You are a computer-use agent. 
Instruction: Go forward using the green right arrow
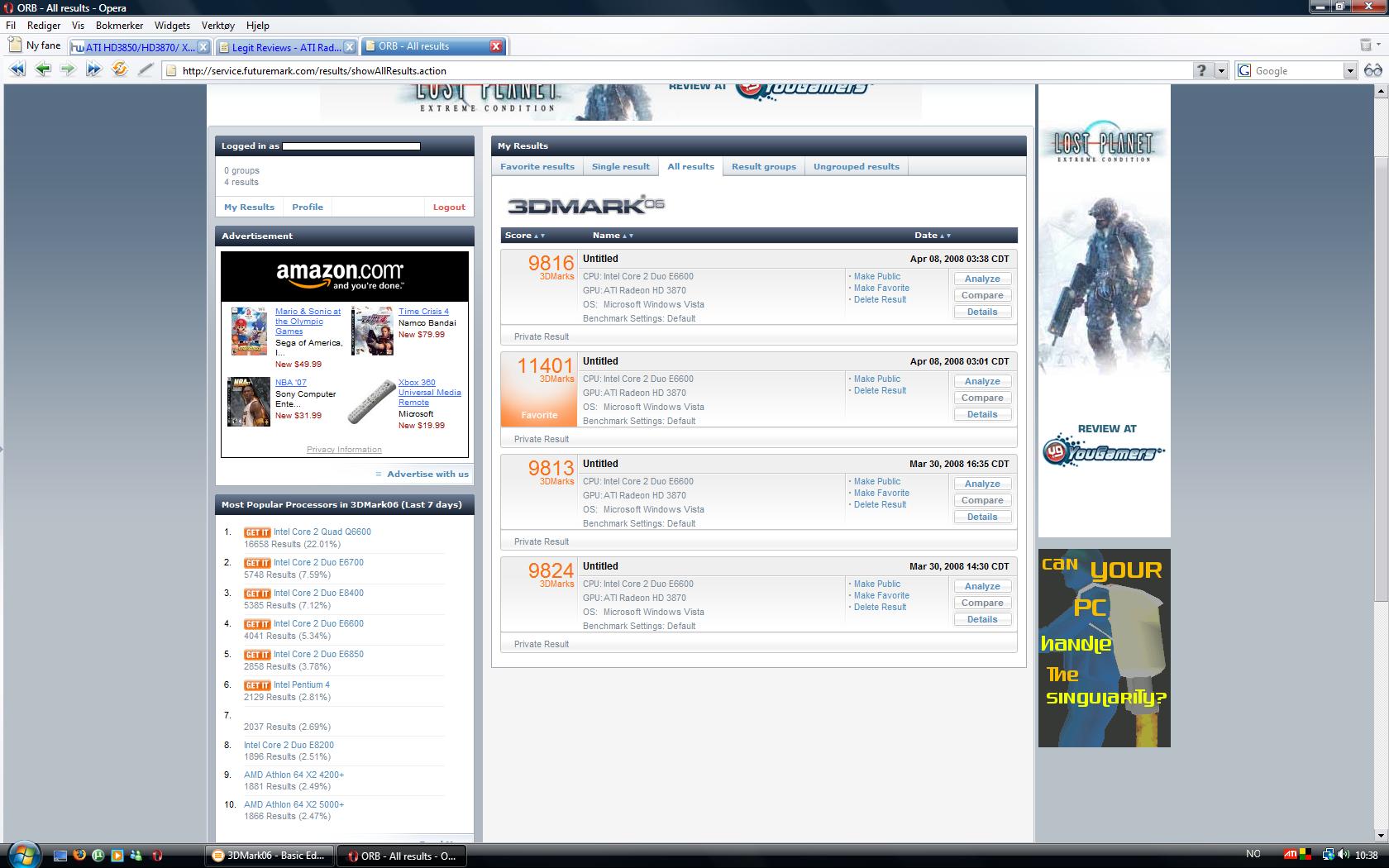(x=68, y=69)
